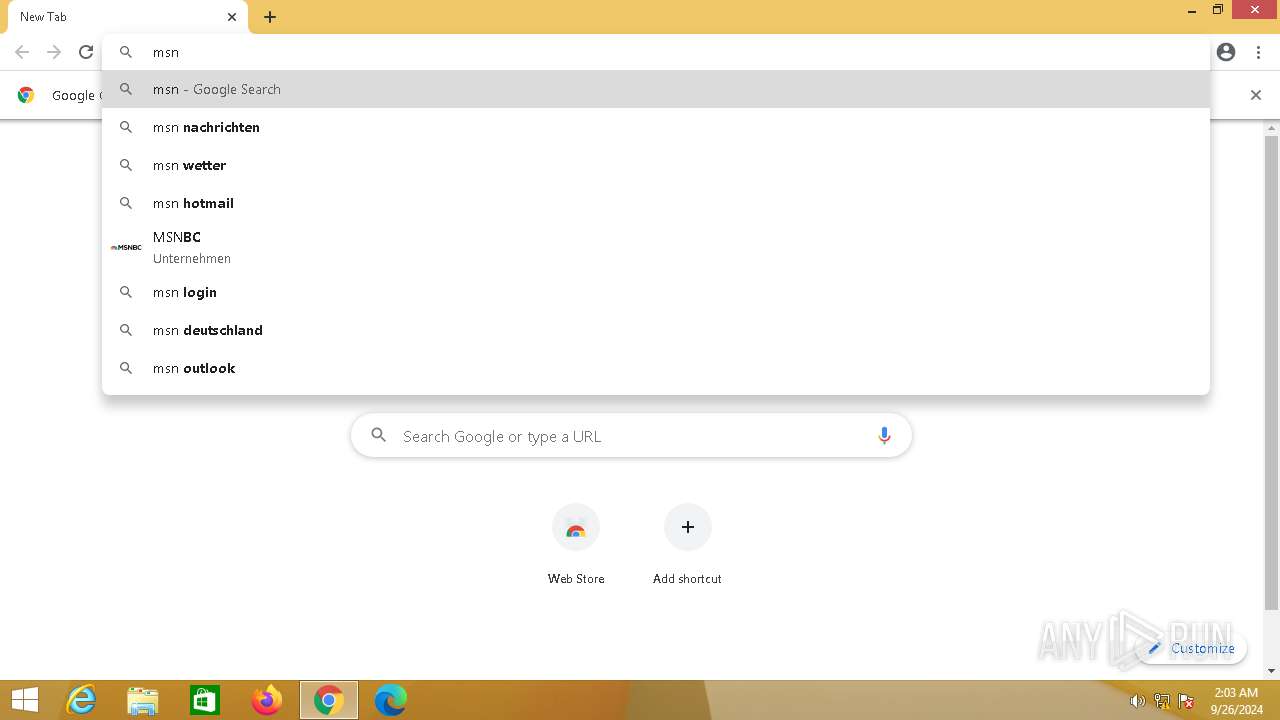This screenshot has width=1280, height=720.
Task: Select the 'msn nachrichten' suggestion
Action: [x=656, y=127]
